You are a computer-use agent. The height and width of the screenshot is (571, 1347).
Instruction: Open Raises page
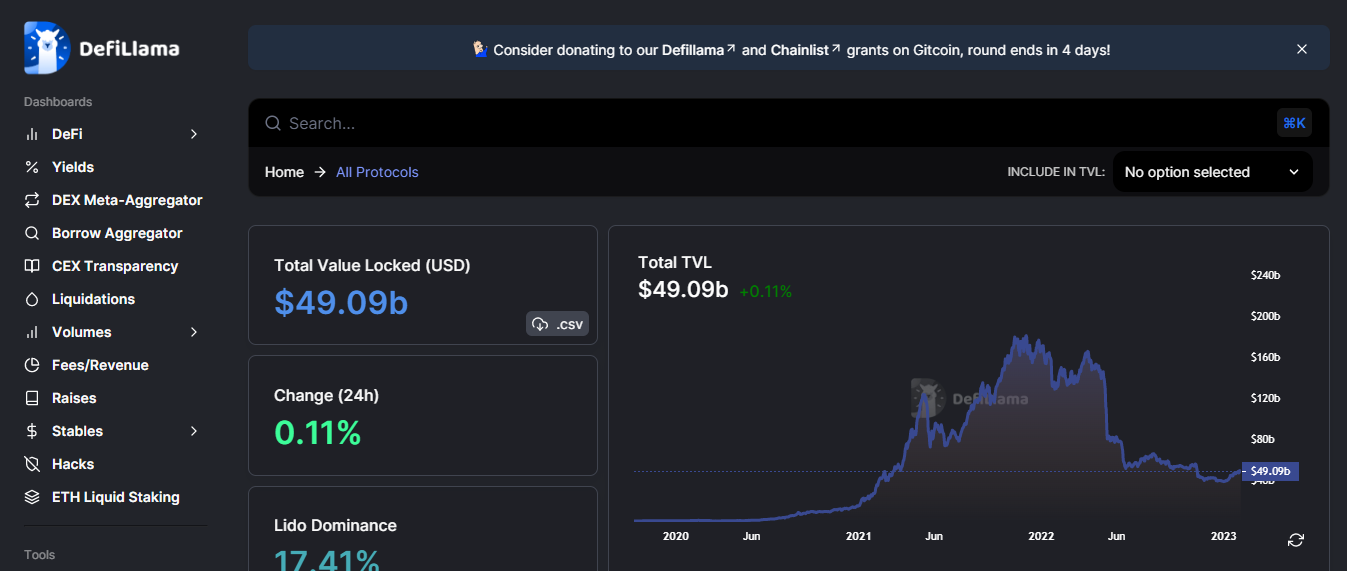[x=74, y=398]
